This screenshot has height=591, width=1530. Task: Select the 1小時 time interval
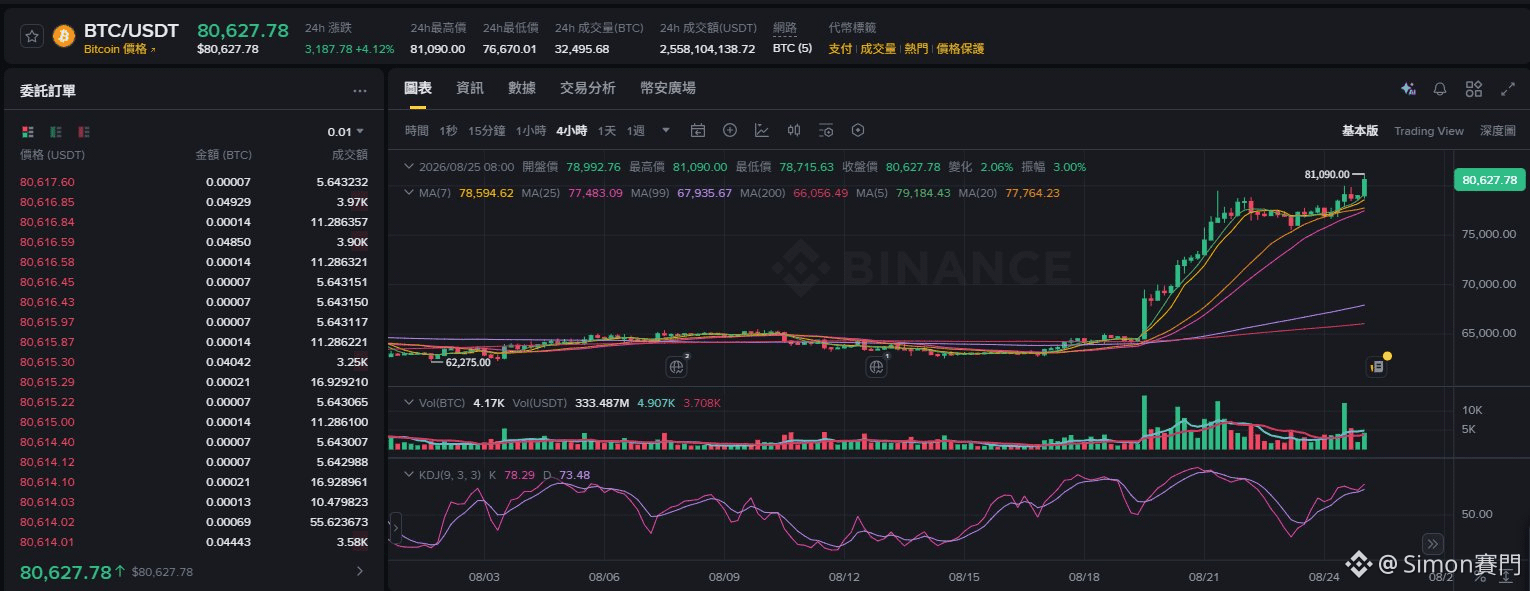(531, 131)
